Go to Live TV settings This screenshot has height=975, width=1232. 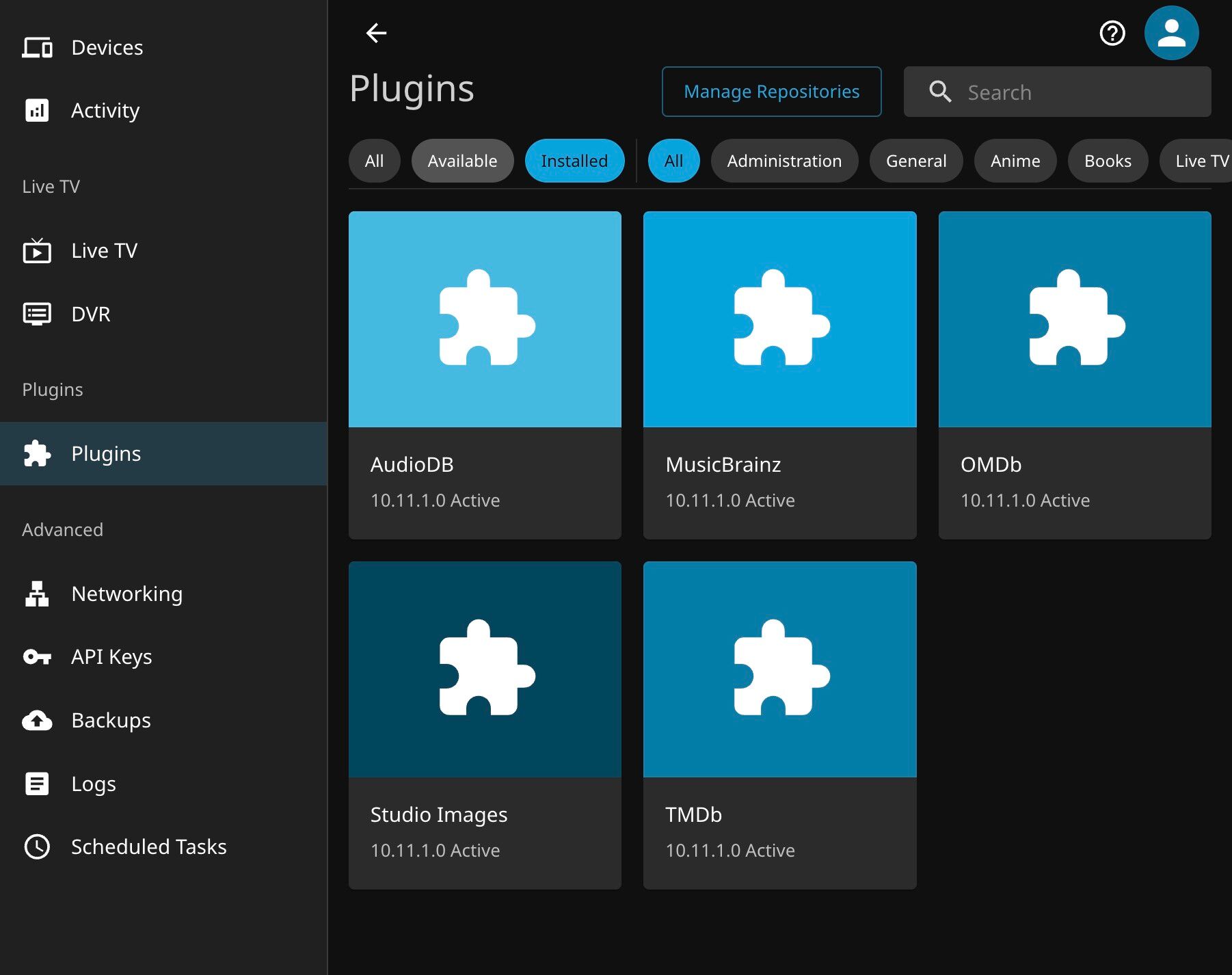pos(163,251)
